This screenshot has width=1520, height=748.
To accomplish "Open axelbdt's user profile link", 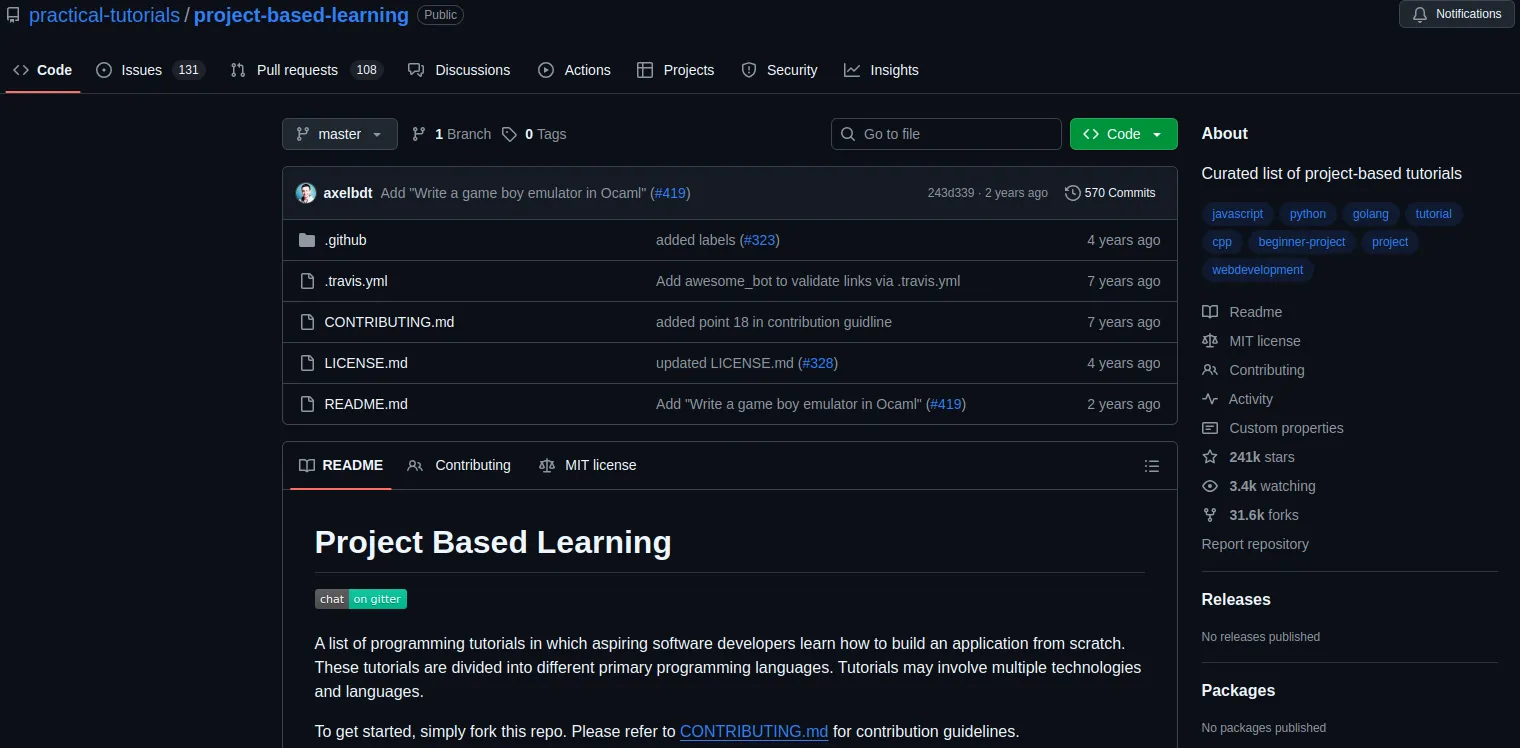I will pyautogui.click(x=348, y=193).
